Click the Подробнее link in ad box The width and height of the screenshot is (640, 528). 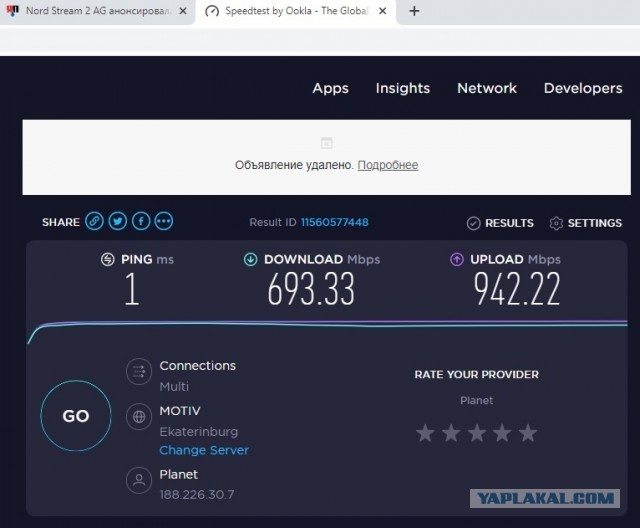[x=388, y=165]
